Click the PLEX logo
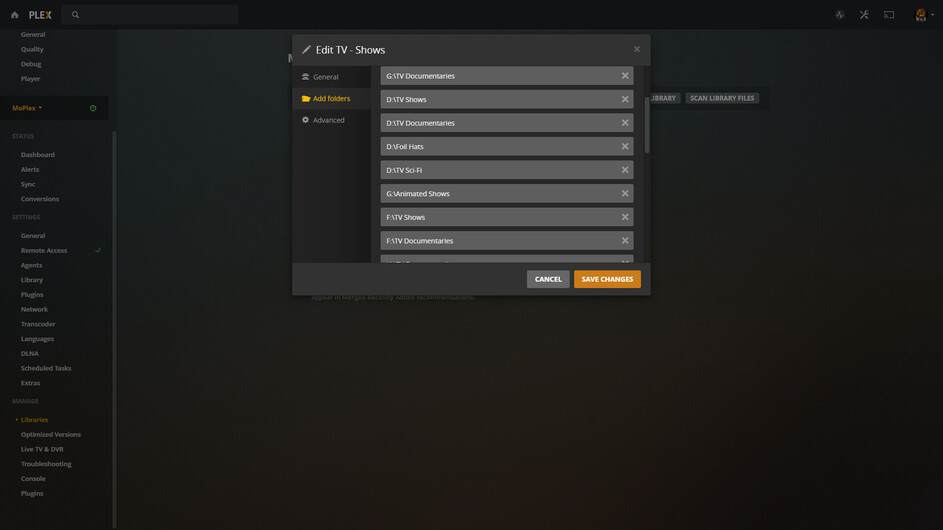The width and height of the screenshot is (943, 530). pyautogui.click(x=40, y=15)
